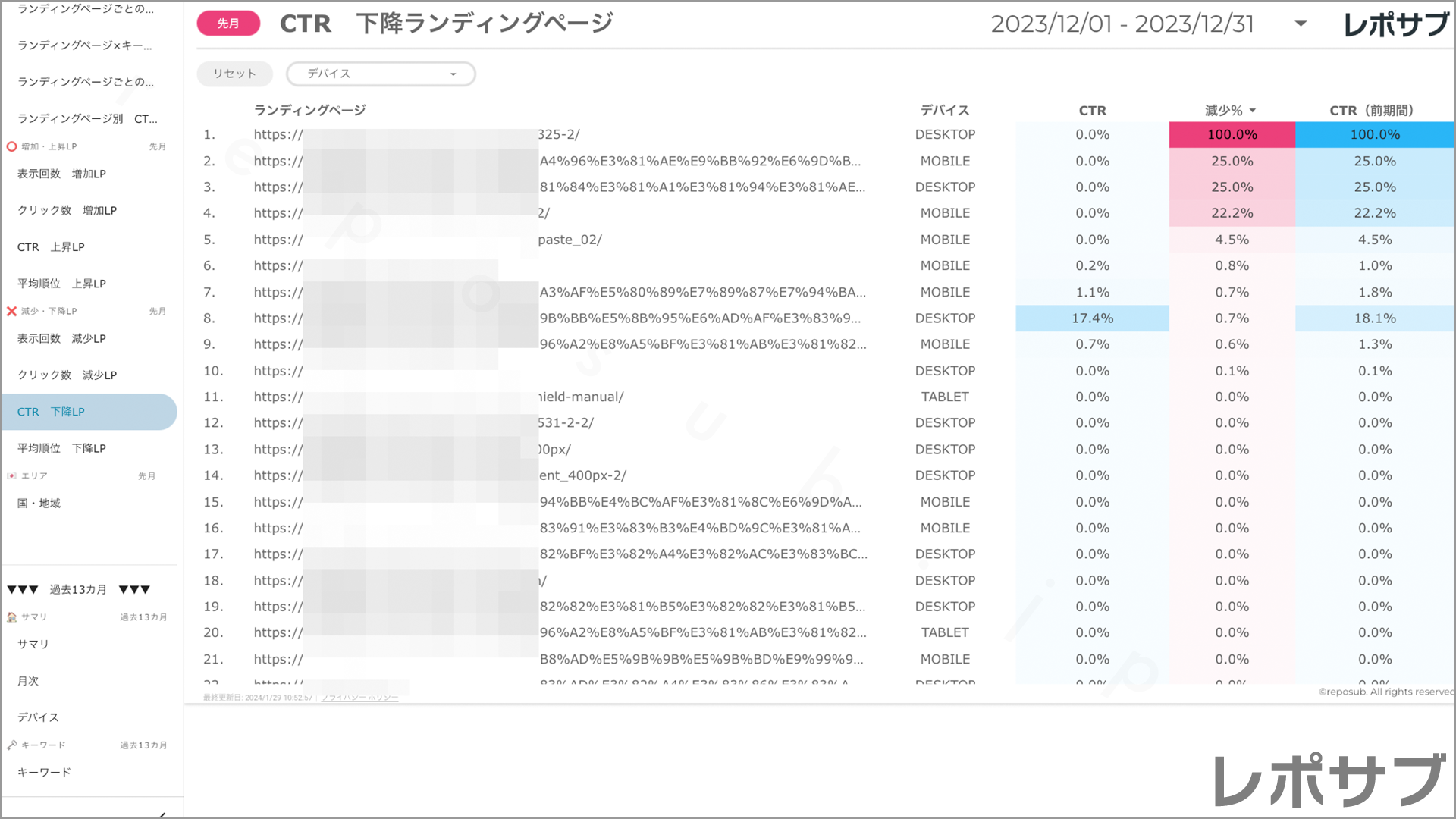
Task: Toggle the sort arrow on the 減少% column
Action: coord(1253,110)
